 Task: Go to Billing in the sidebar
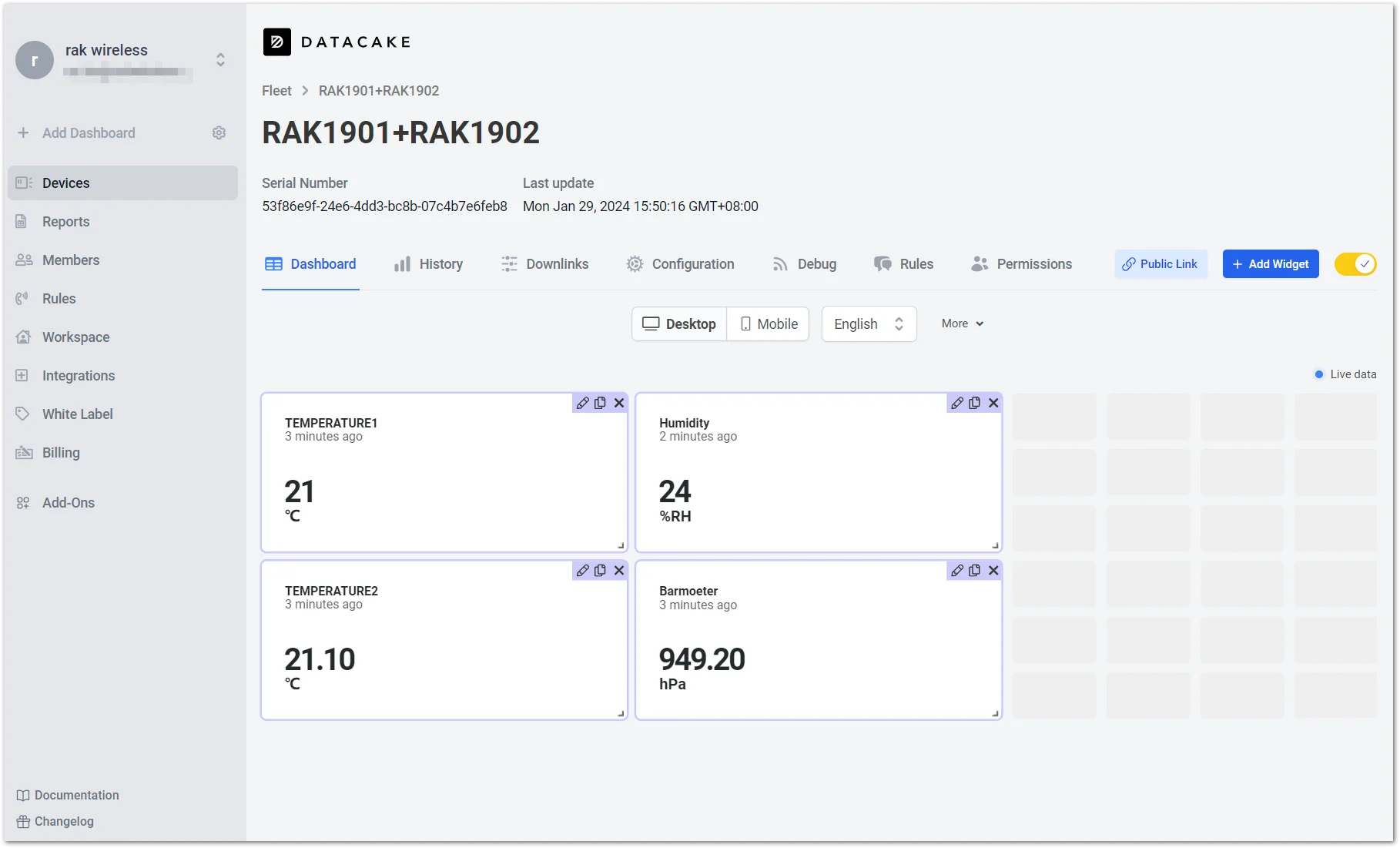tap(123, 453)
